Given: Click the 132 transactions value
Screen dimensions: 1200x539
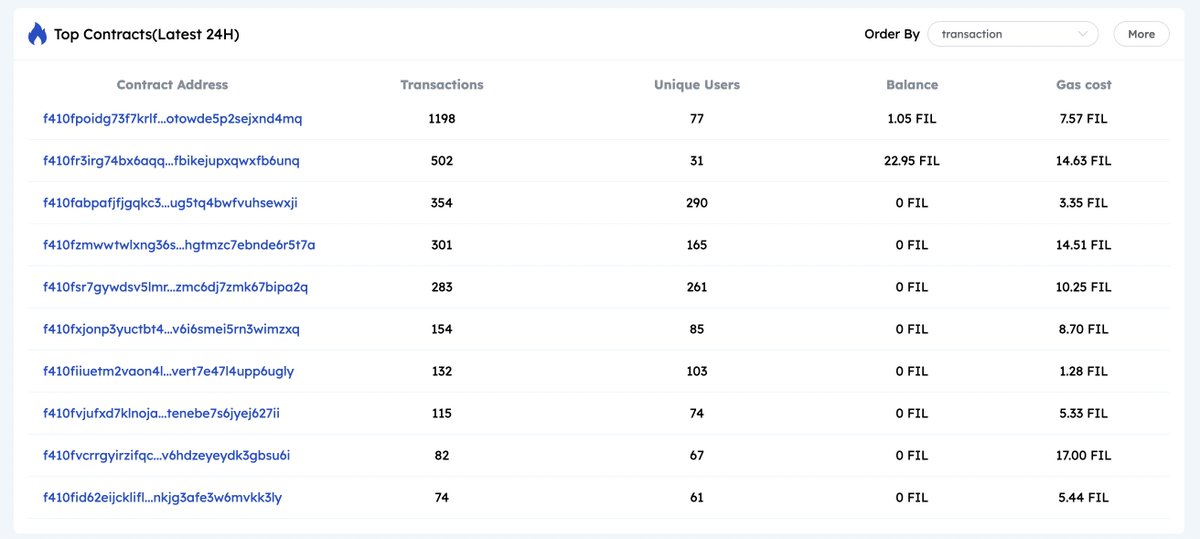Looking at the screenshot, I should 441,371.
